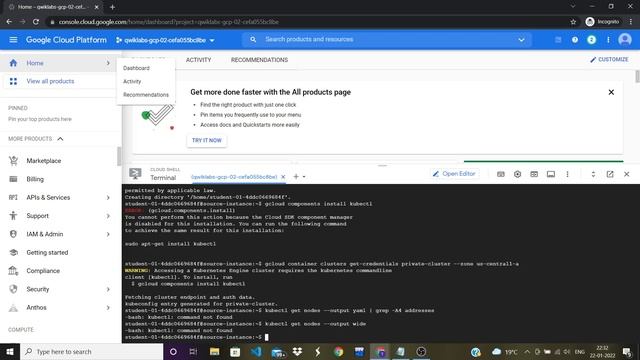
Task: Focus the Search products and resources field
Action: tap(386, 40)
